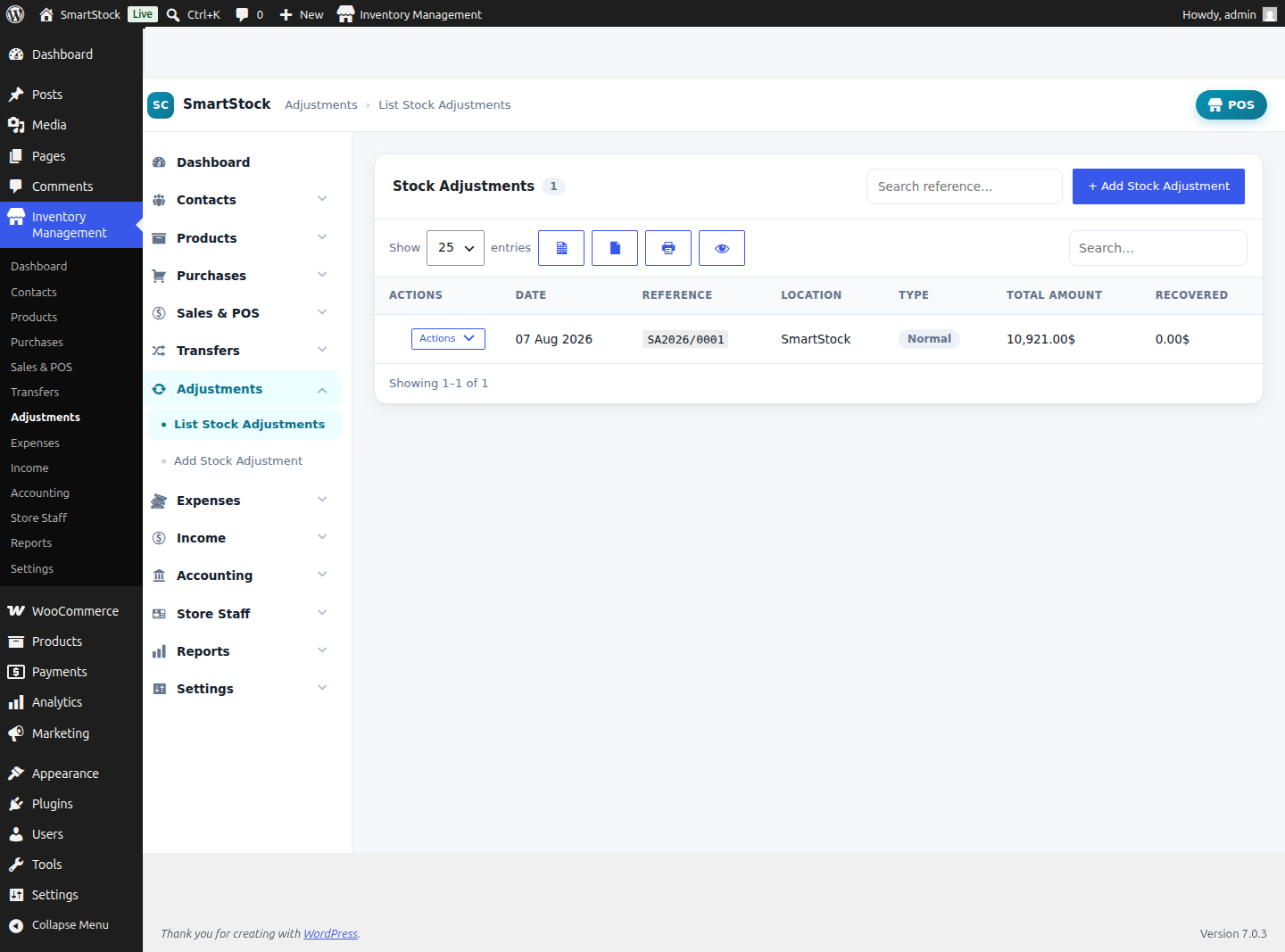Screen dimensions: 1285x952
Task: Expand the Contacts submenu chevron
Action: (322, 199)
